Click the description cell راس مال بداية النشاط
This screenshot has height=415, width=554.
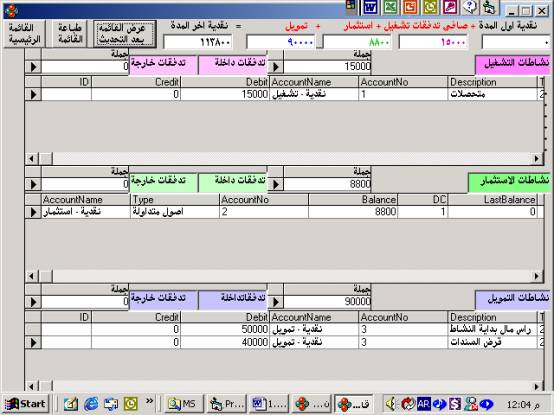coord(492,330)
